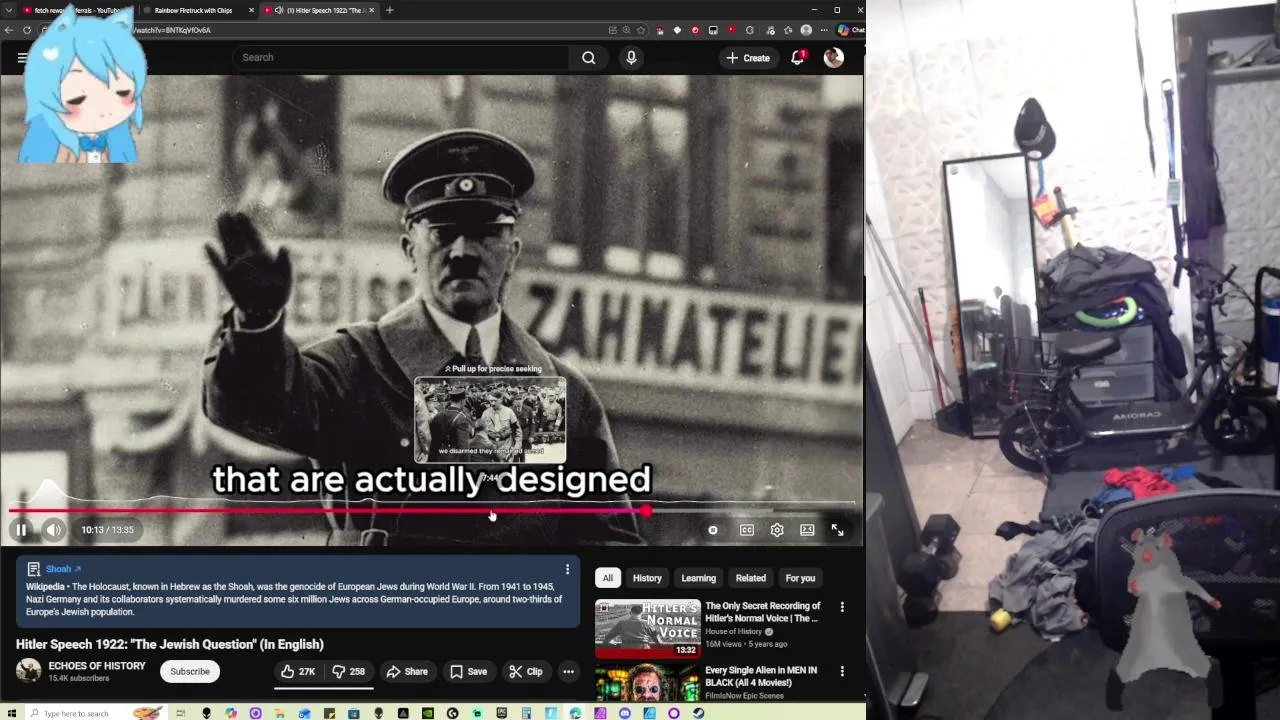1280x720 pixels.
Task: Dislike the video with the 258 thumbs-down
Action: 349,671
